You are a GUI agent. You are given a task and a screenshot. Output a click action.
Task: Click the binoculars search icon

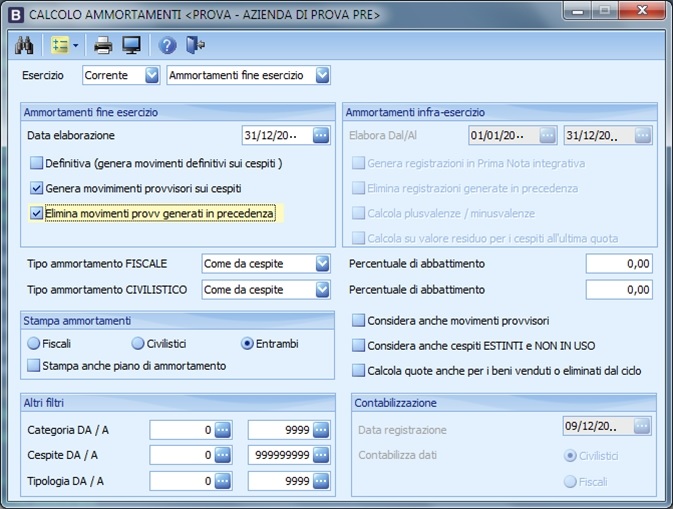(24, 45)
